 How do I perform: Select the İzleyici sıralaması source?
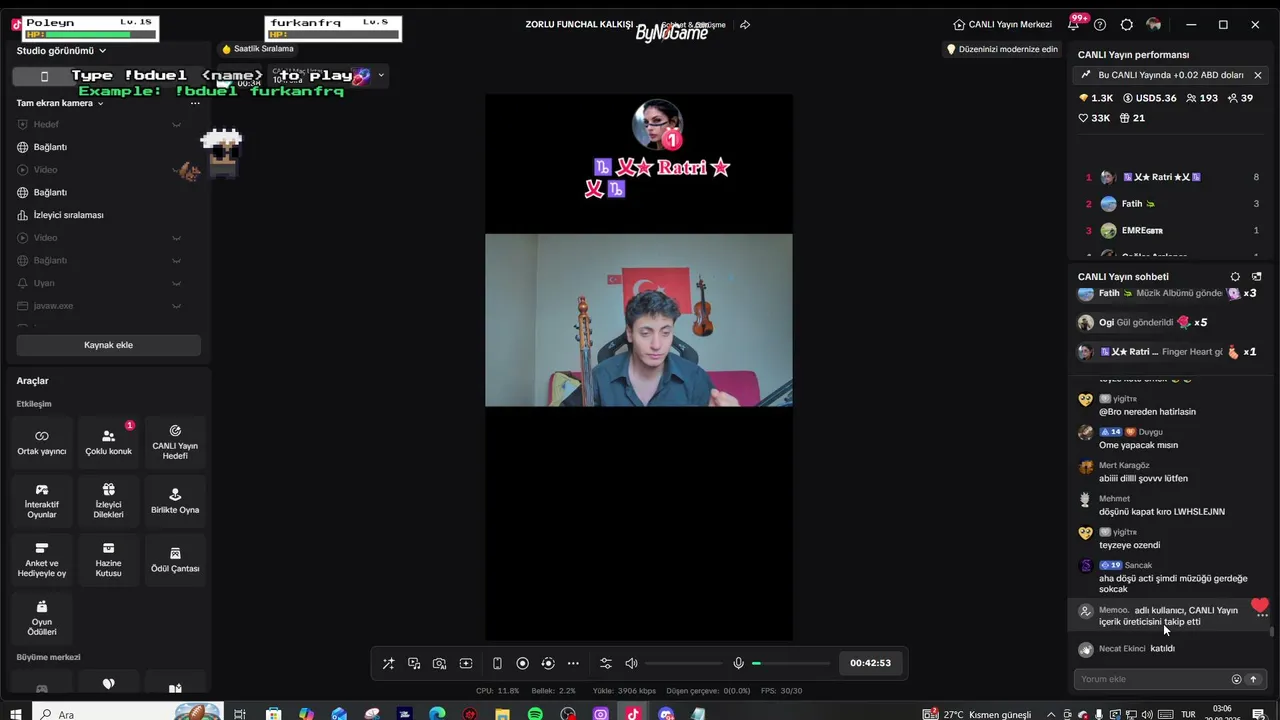(68, 215)
